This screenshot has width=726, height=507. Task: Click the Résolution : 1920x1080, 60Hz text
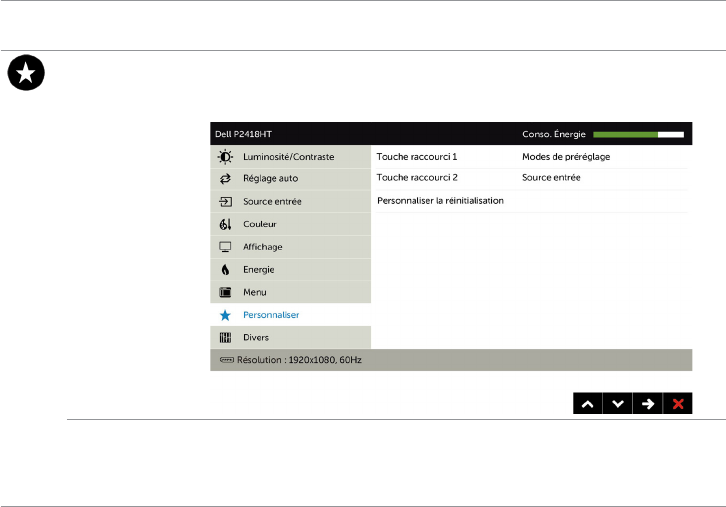point(299,360)
